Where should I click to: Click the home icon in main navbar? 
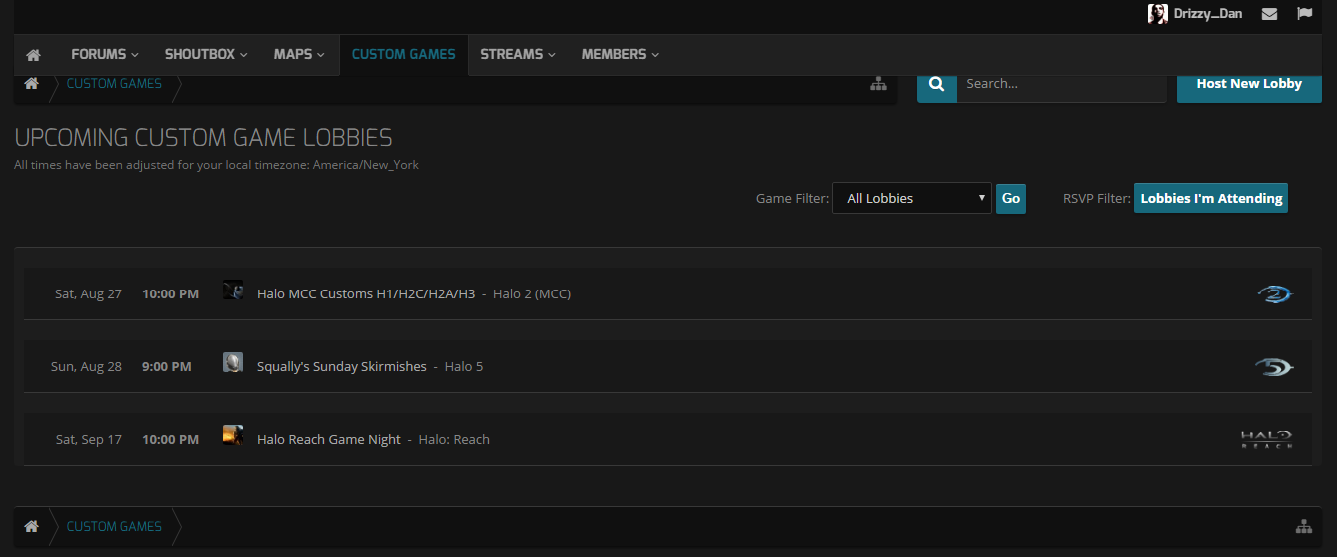33,55
